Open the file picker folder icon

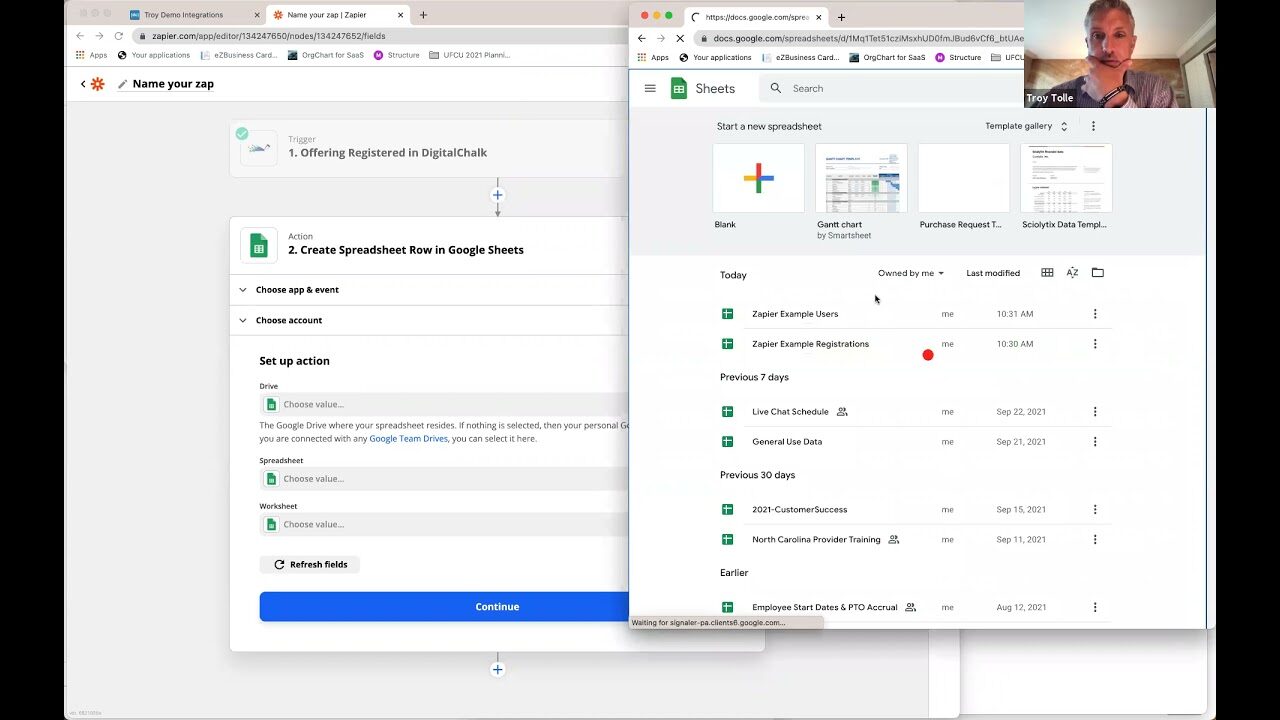pyautogui.click(x=1097, y=273)
